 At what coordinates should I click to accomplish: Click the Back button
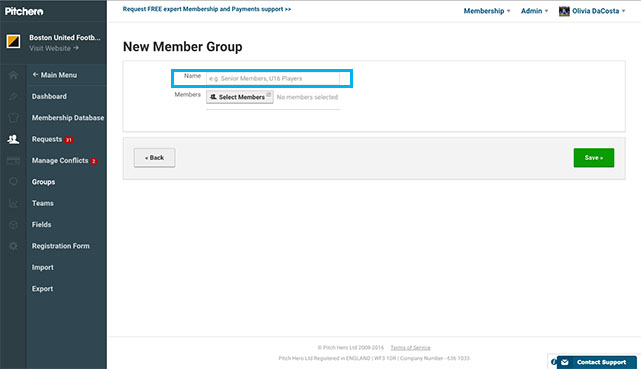pyautogui.click(x=155, y=158)
